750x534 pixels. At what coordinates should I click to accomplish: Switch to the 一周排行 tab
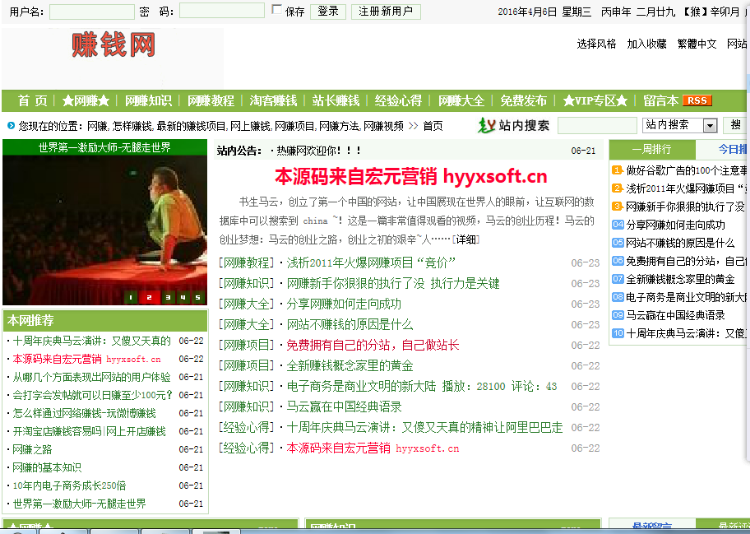pyautogui.click(x=652, y=149)
